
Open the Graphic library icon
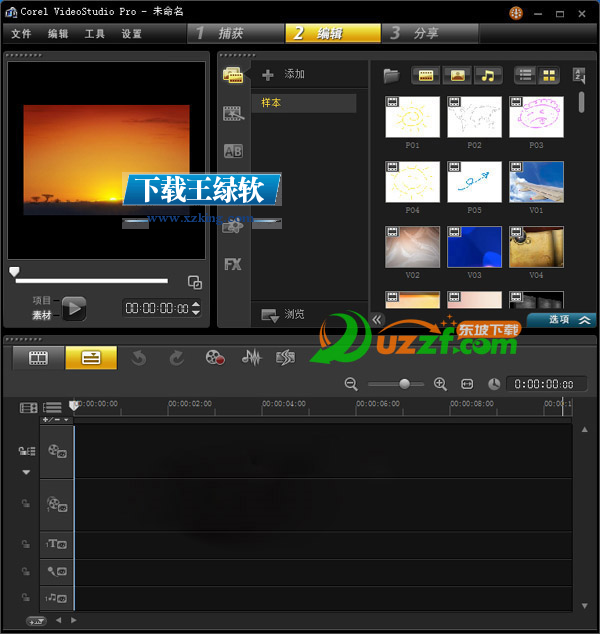click(233, 226)
